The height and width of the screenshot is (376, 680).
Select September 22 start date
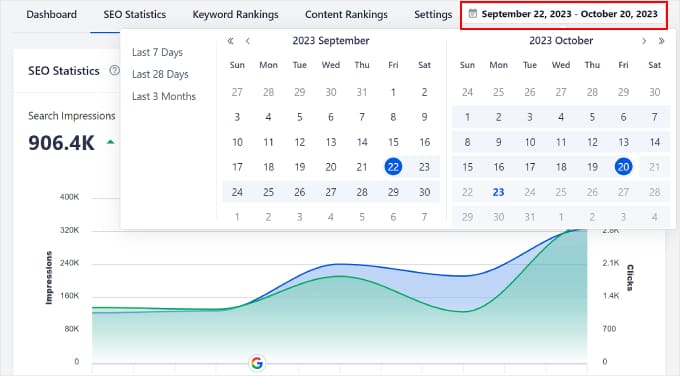(x=393, y=167)
